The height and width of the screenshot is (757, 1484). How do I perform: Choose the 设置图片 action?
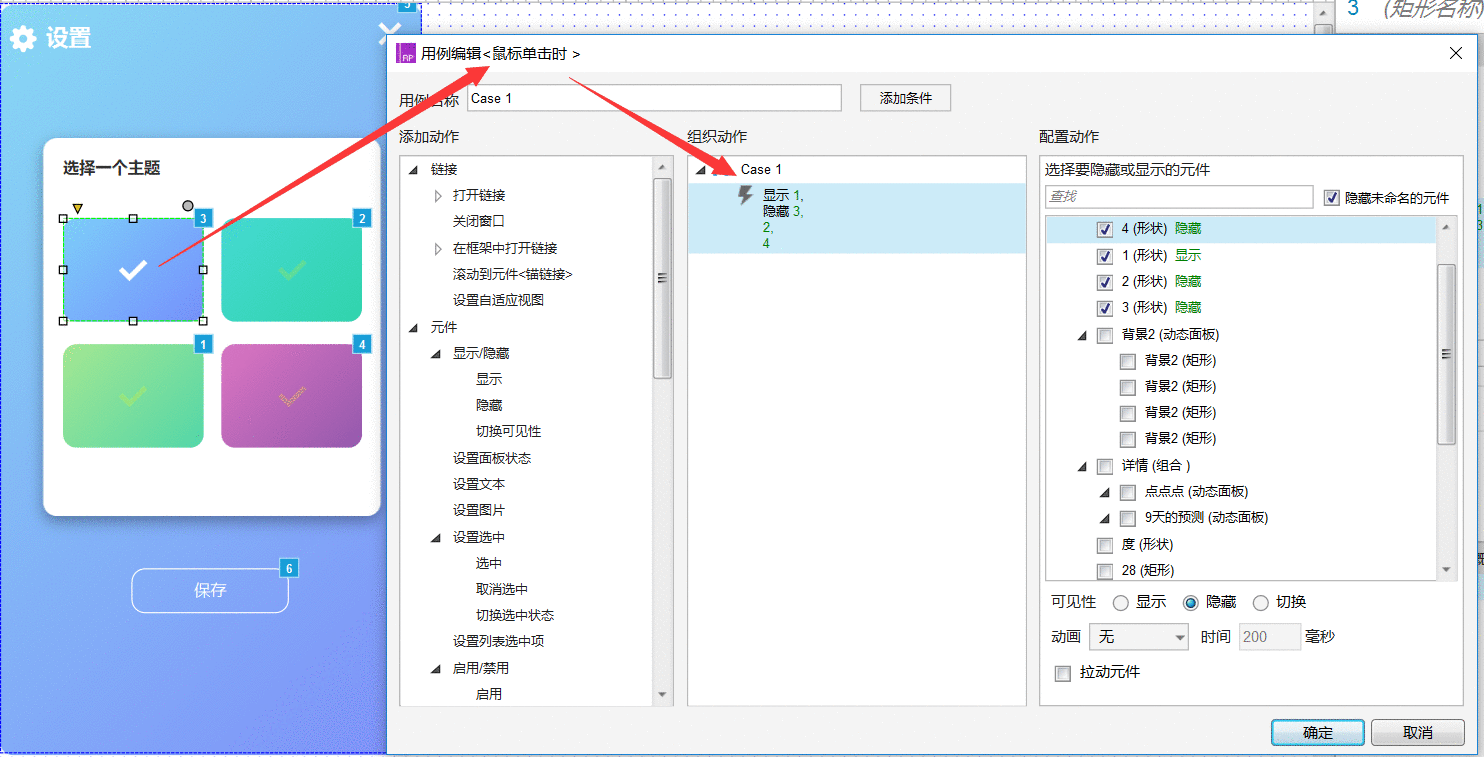pos(479,510)
